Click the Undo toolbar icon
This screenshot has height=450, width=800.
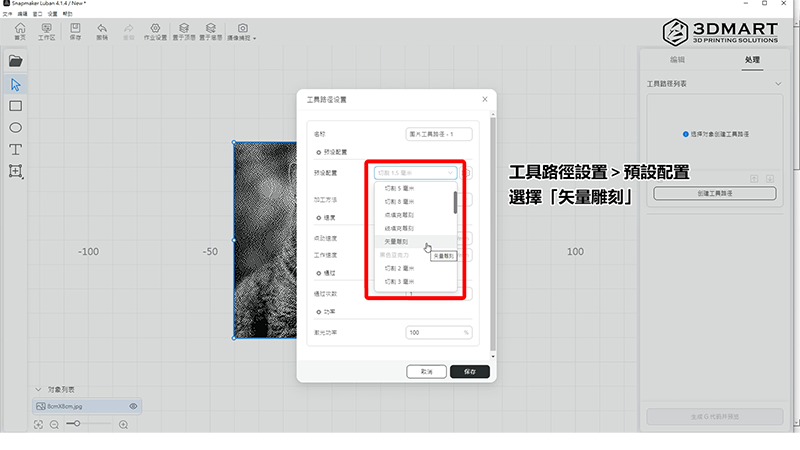[103, 31]
